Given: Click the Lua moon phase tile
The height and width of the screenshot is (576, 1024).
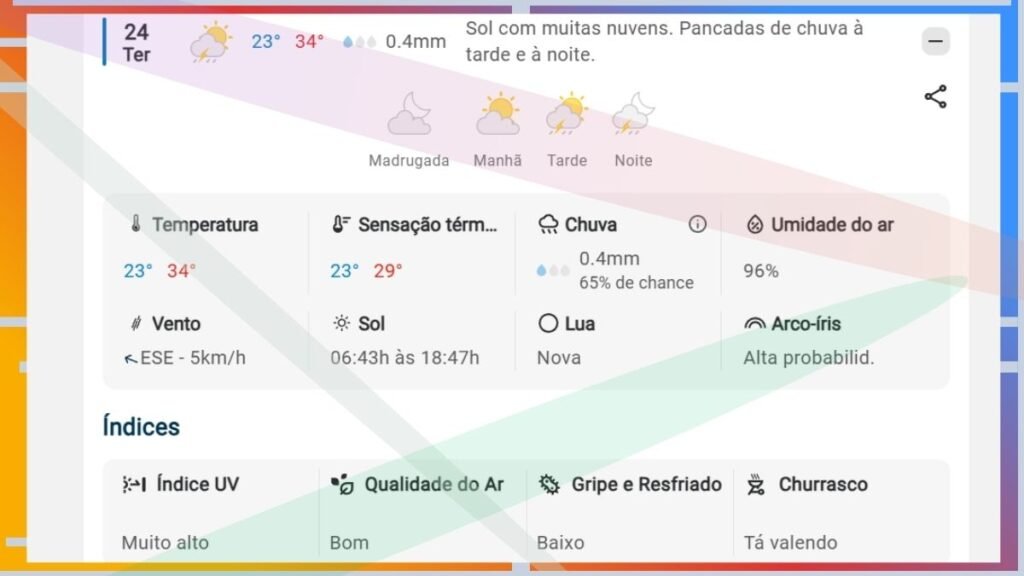Looking at the screenshot, I should [x=617, y=340].
